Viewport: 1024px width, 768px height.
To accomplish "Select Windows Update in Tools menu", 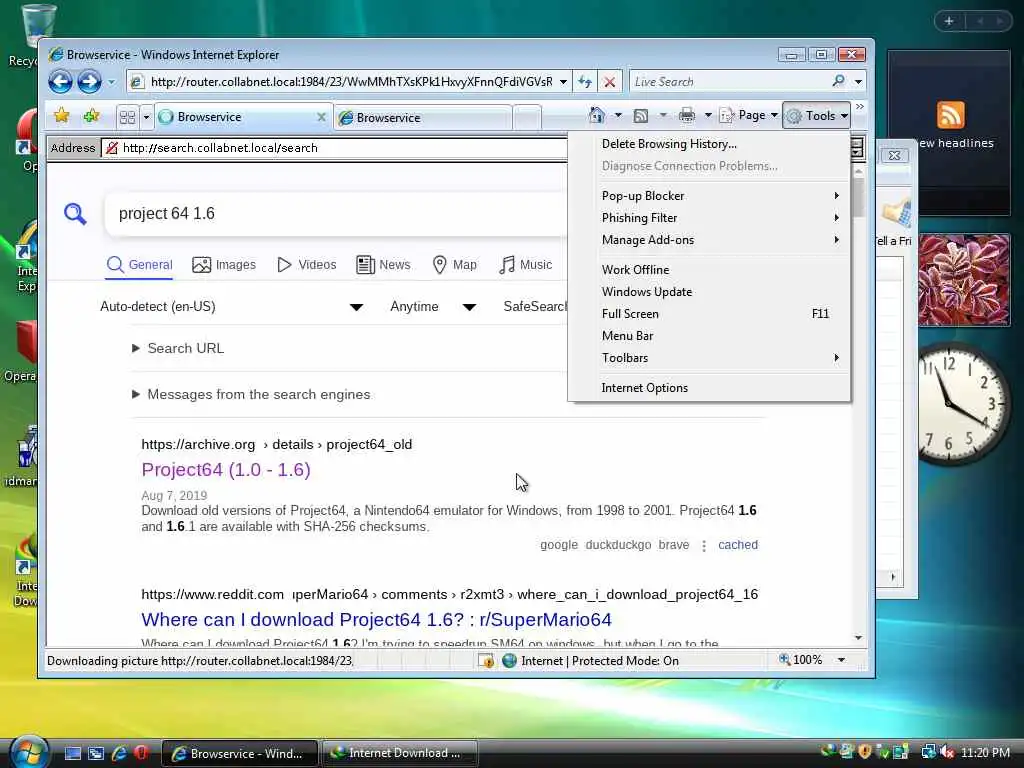I will coord(709,292).
